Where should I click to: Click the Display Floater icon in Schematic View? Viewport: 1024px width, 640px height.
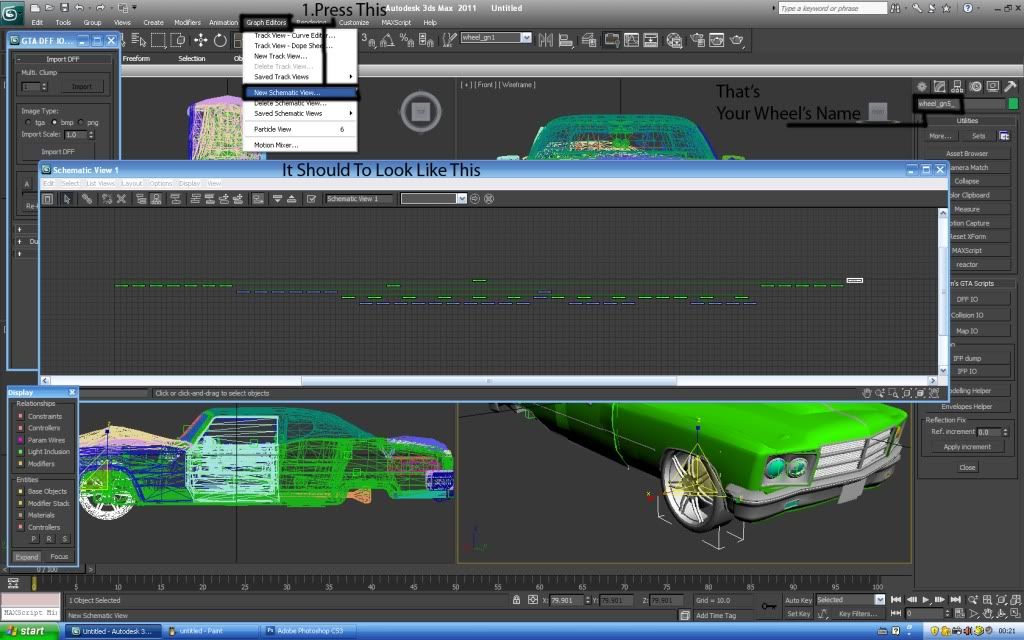pos(48,199)
